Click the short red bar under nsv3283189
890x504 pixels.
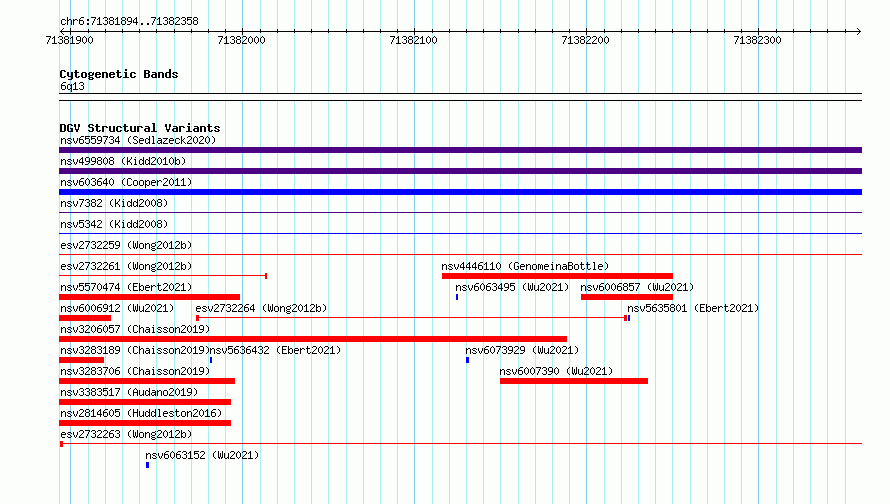[82, 360]
